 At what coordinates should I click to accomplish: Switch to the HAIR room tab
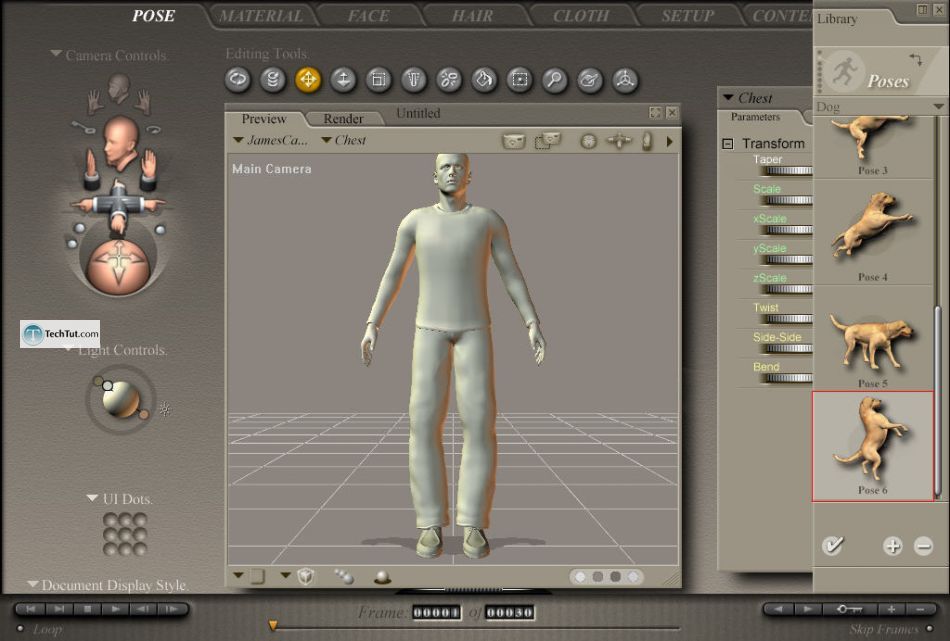(x=473, y=16)
